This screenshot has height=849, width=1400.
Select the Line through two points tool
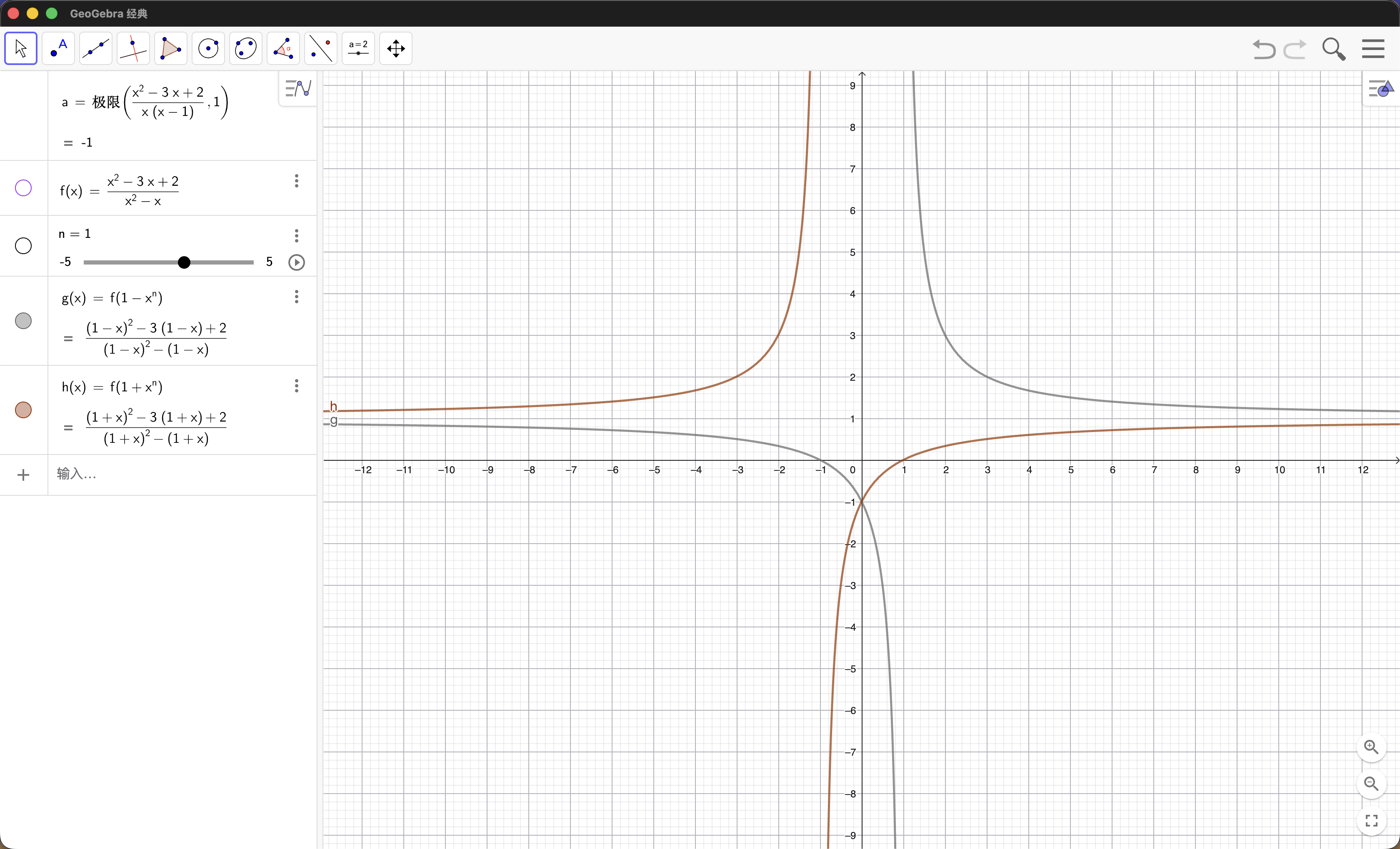[95, 48]
